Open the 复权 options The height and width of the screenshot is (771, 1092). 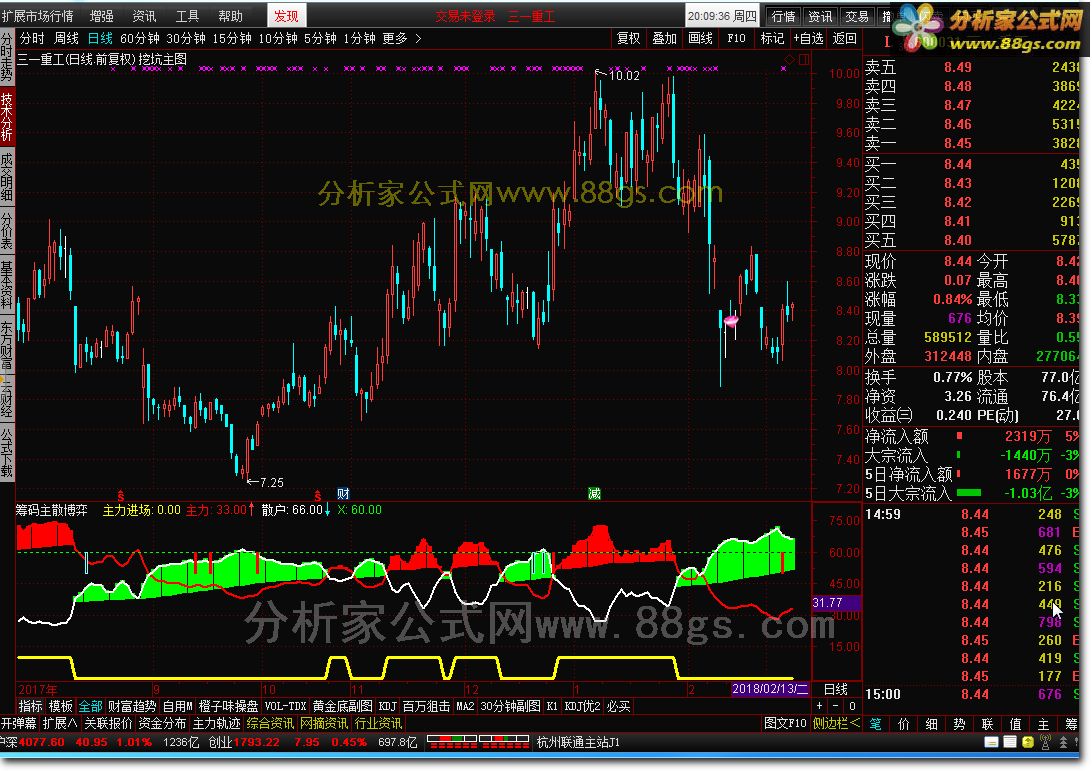point(628,38)
